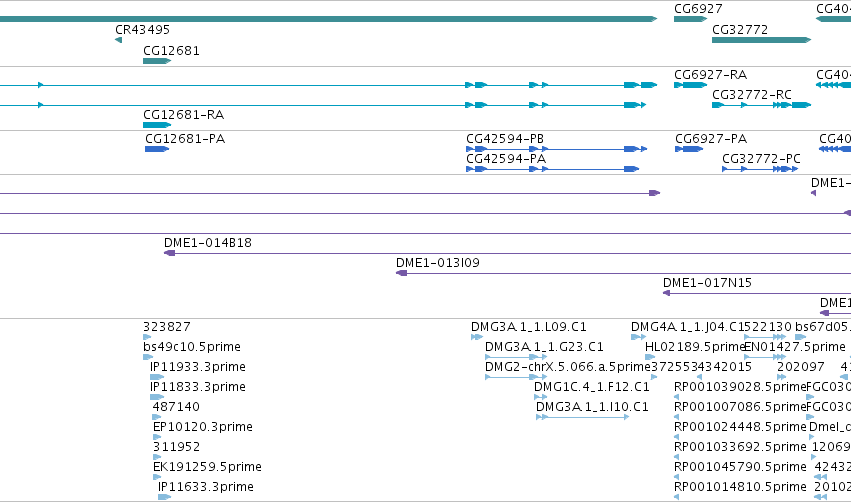Click the DME1-013I09 purple clone end arrow

pyautogui.click(x=401, y=273)
